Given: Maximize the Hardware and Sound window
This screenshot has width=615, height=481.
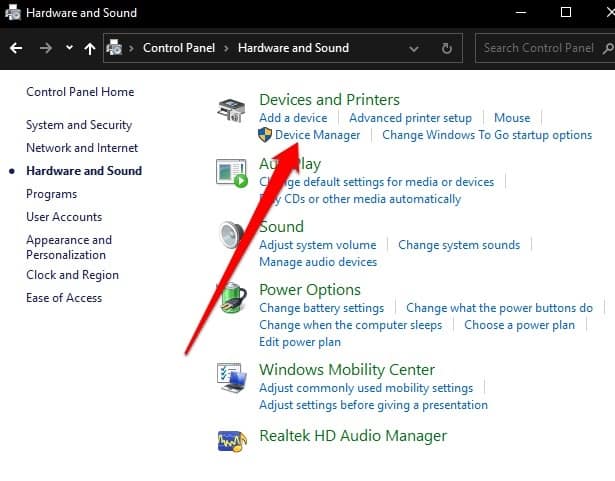Looking at the screenshot, I should pos(566,13).
